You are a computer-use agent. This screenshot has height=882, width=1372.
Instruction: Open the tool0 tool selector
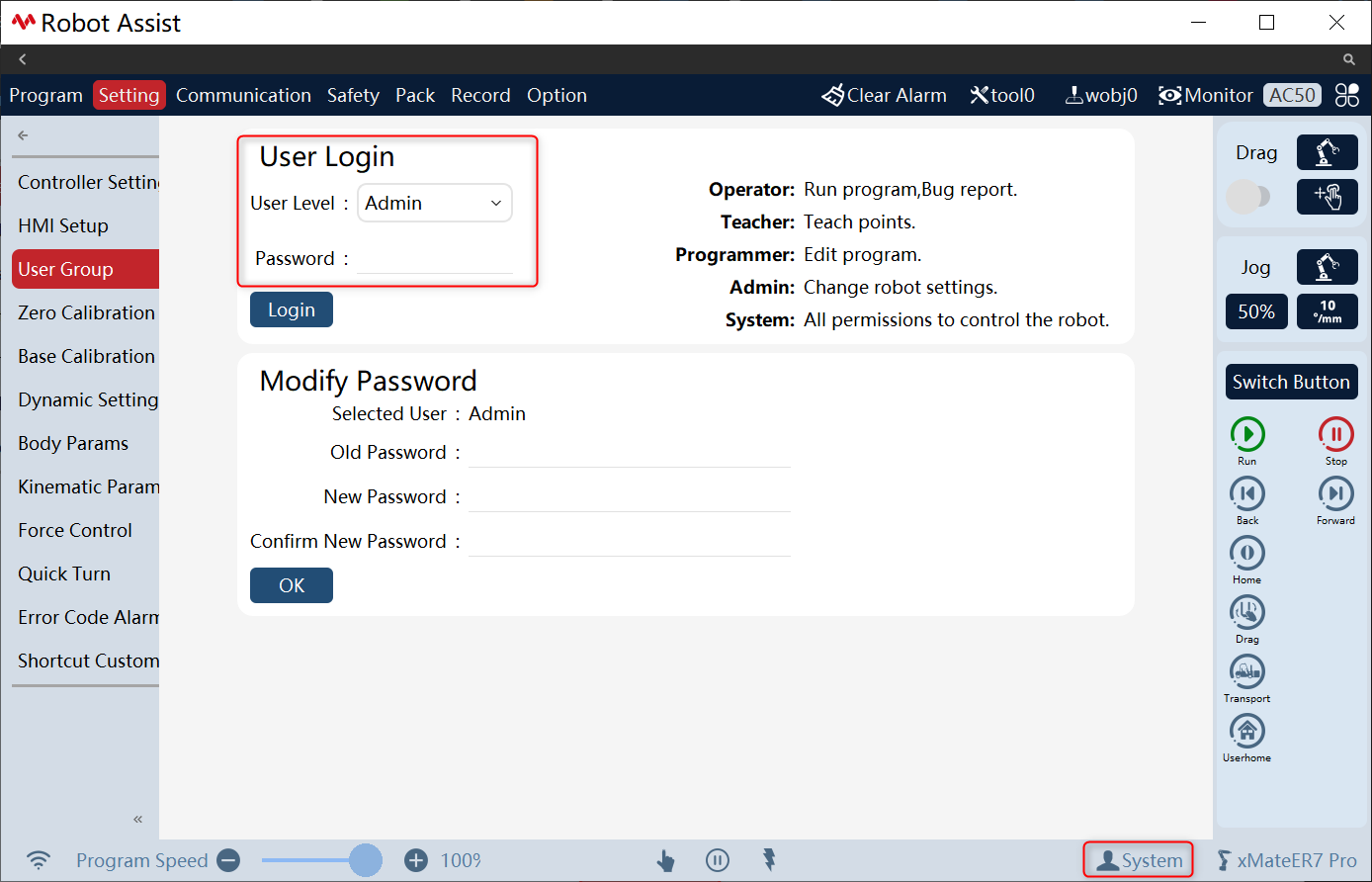click(x=1002, y=95)
